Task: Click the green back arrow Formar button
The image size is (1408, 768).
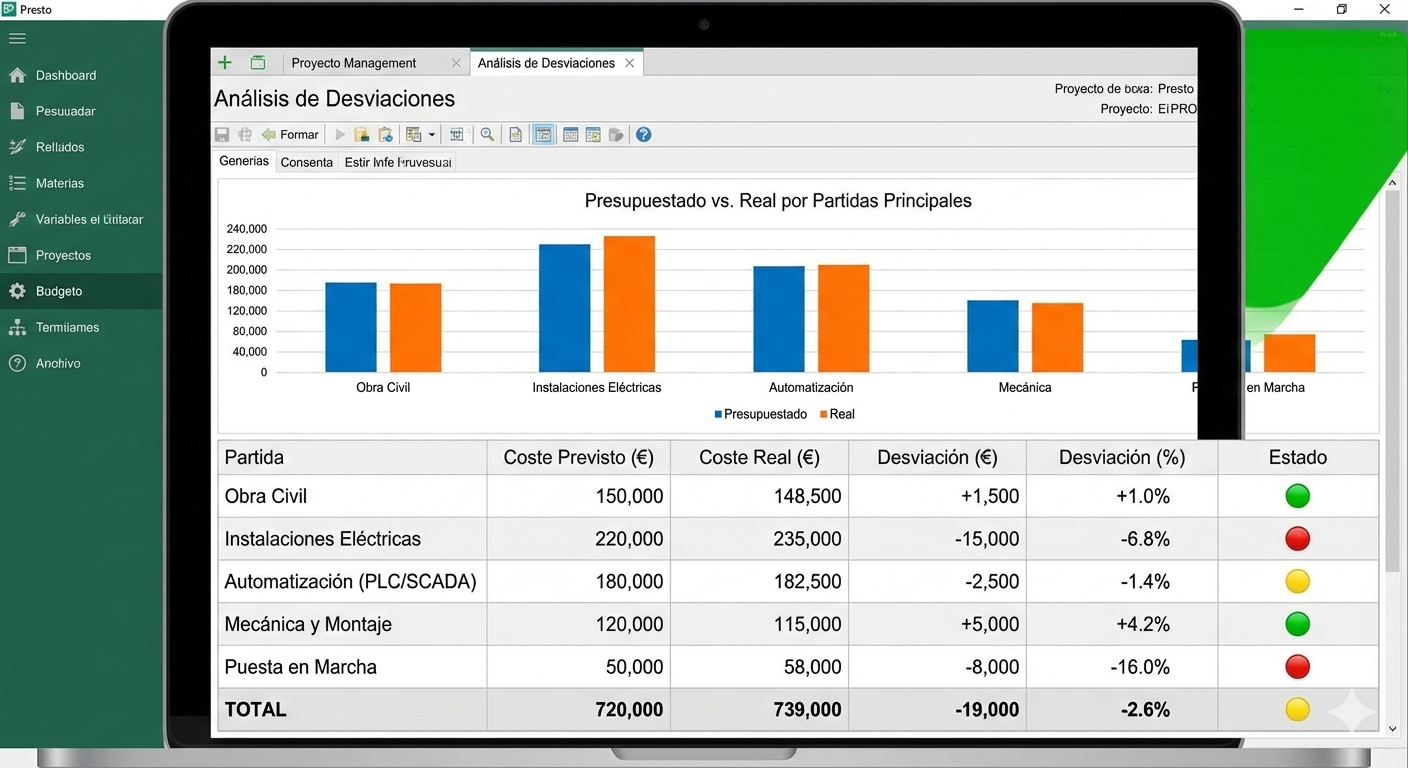Action: click(x=290, y=134)
